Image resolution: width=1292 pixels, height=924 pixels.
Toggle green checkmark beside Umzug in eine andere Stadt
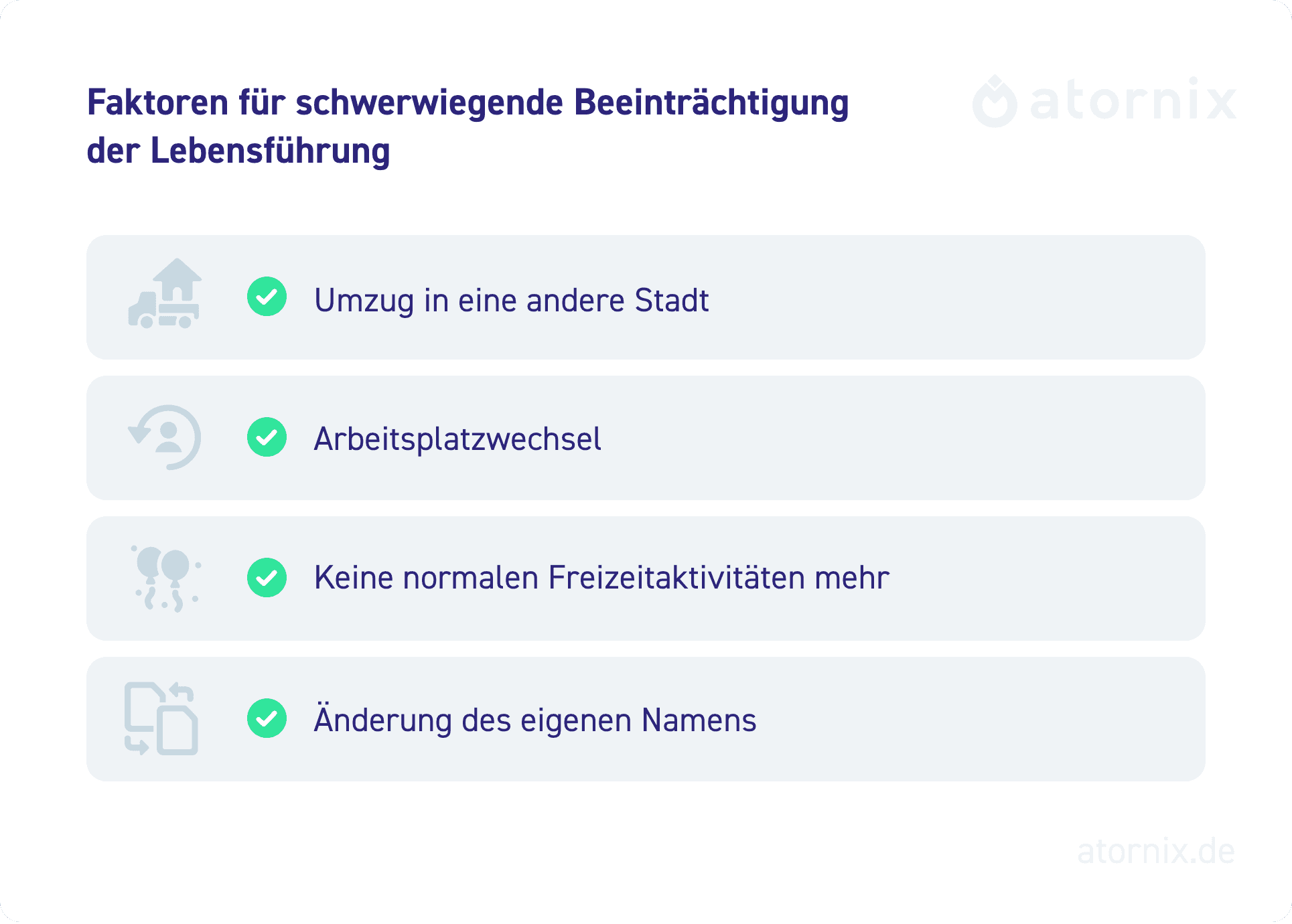point(267,297)
